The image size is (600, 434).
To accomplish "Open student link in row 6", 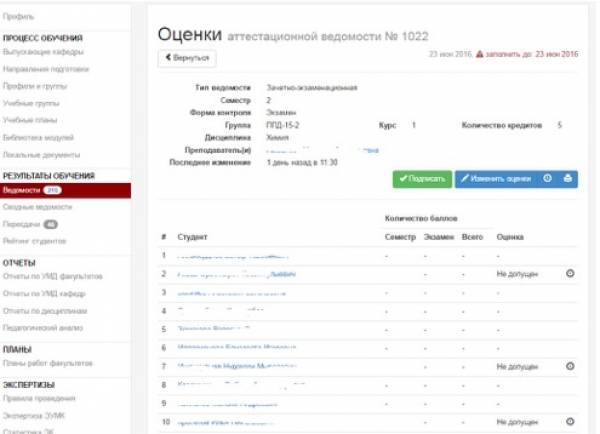I will tap(236, 347).
